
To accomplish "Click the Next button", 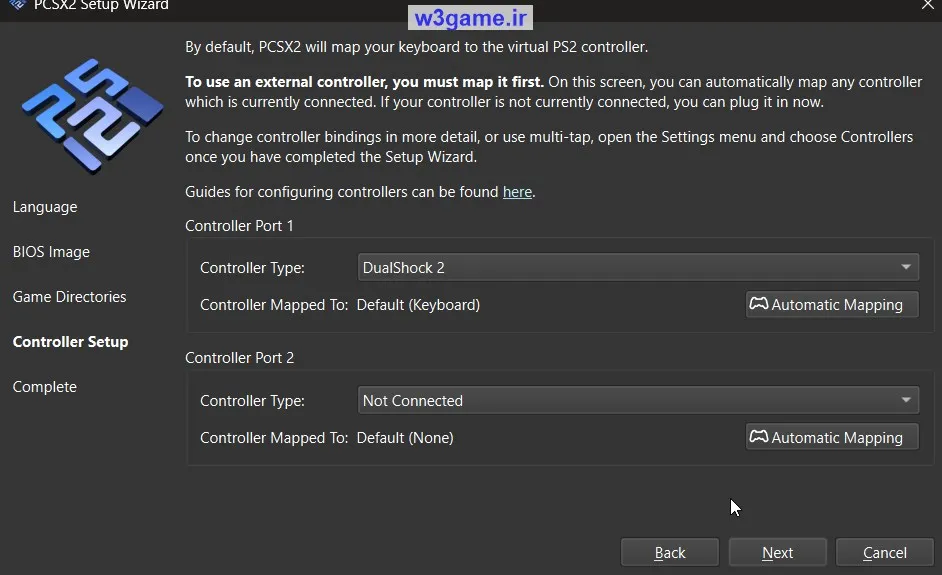I will tap(777, 552).
